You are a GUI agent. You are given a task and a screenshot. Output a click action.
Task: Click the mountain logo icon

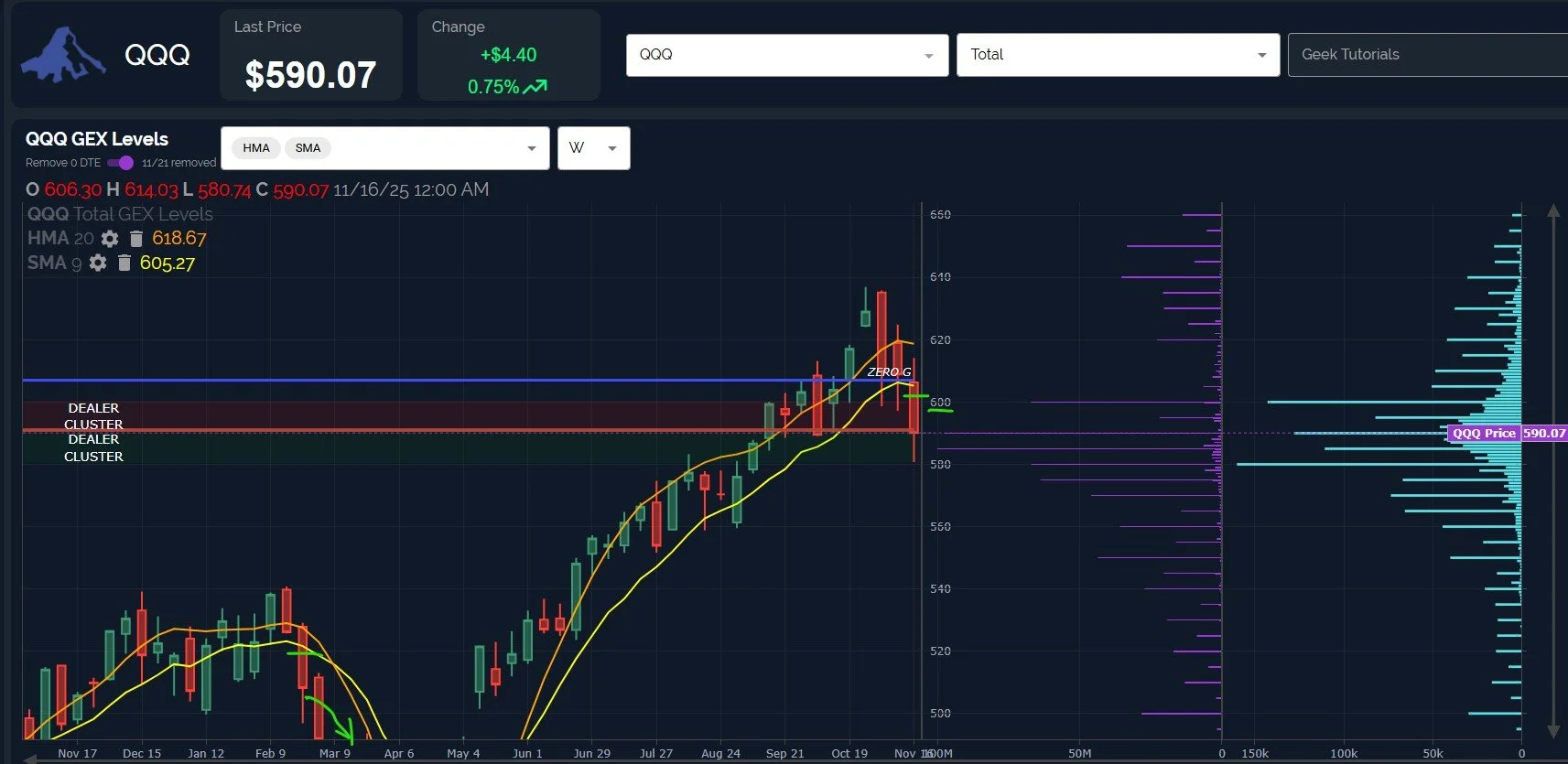pos(62,55)
